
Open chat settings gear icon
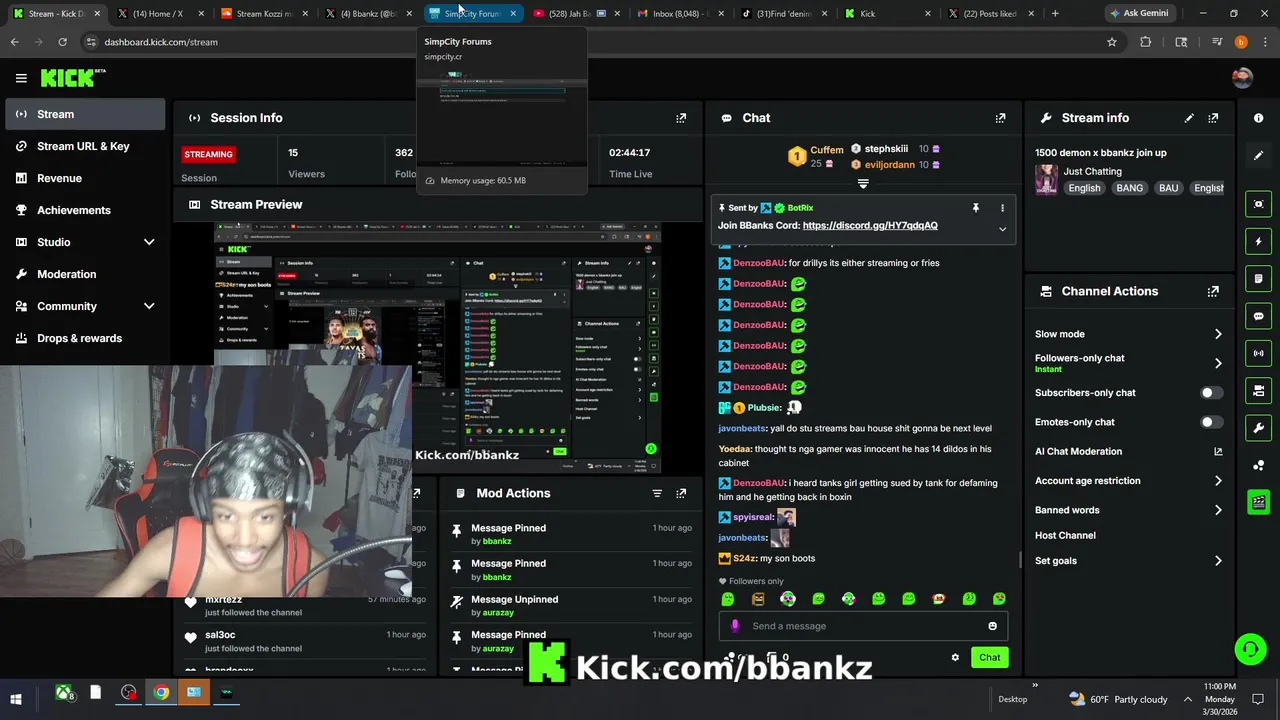click(x=955, y=657)
